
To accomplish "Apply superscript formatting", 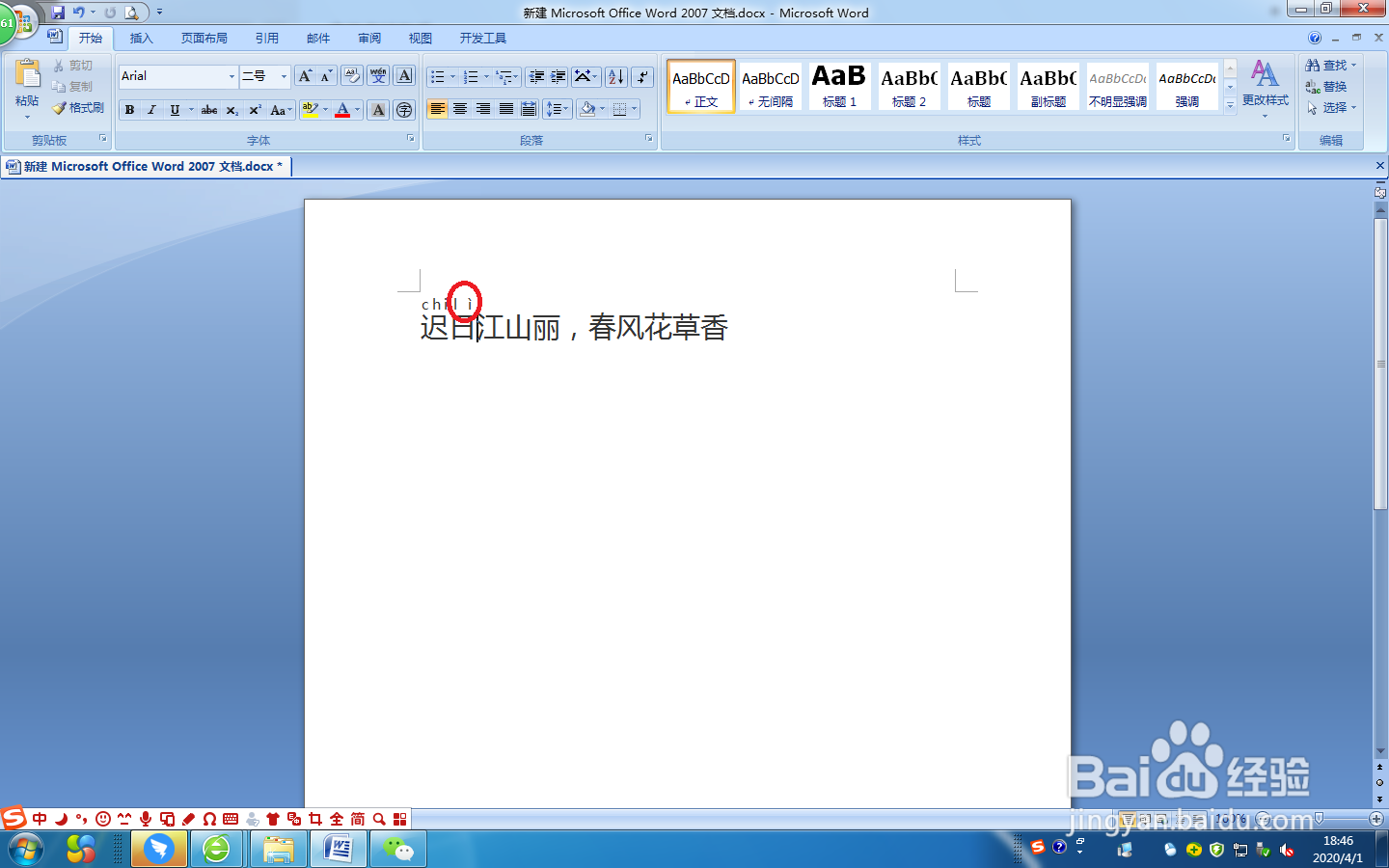I will click(x=253, y=109).
